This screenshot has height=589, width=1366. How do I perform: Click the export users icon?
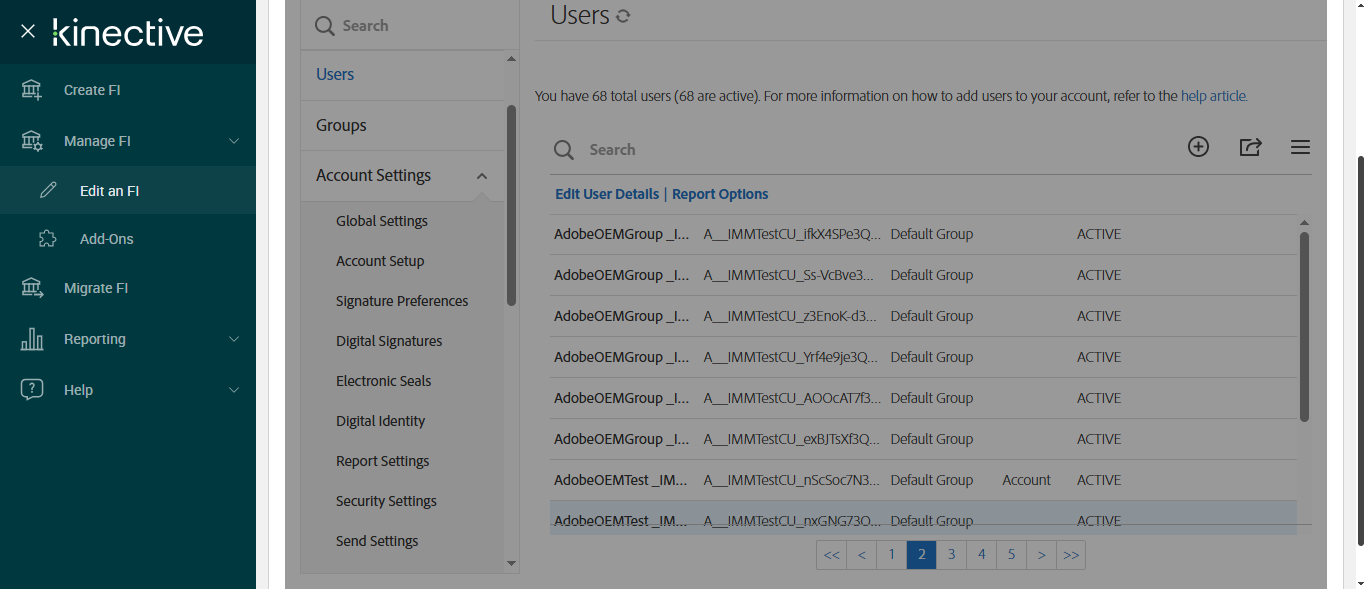tap(1250, 147)
